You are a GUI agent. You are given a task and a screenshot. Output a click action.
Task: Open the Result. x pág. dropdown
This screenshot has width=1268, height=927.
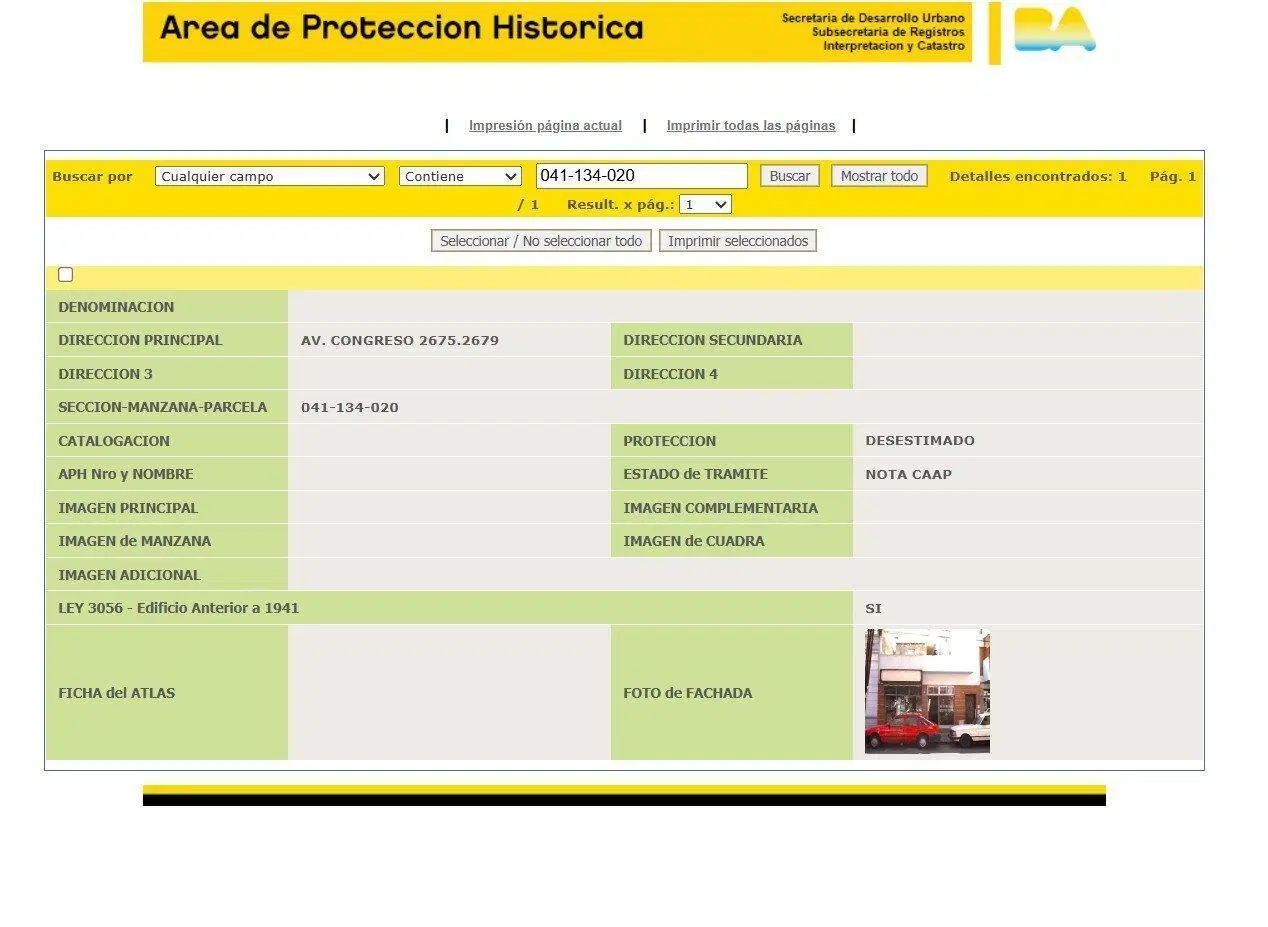coord(705,204)
